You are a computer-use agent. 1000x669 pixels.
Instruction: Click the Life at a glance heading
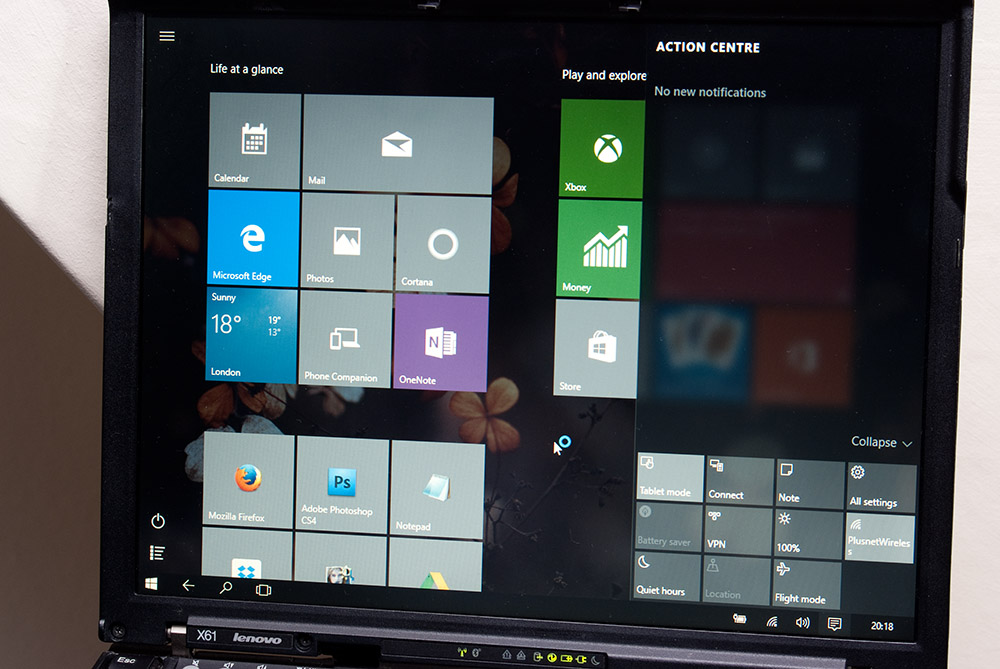pos(247,69)
